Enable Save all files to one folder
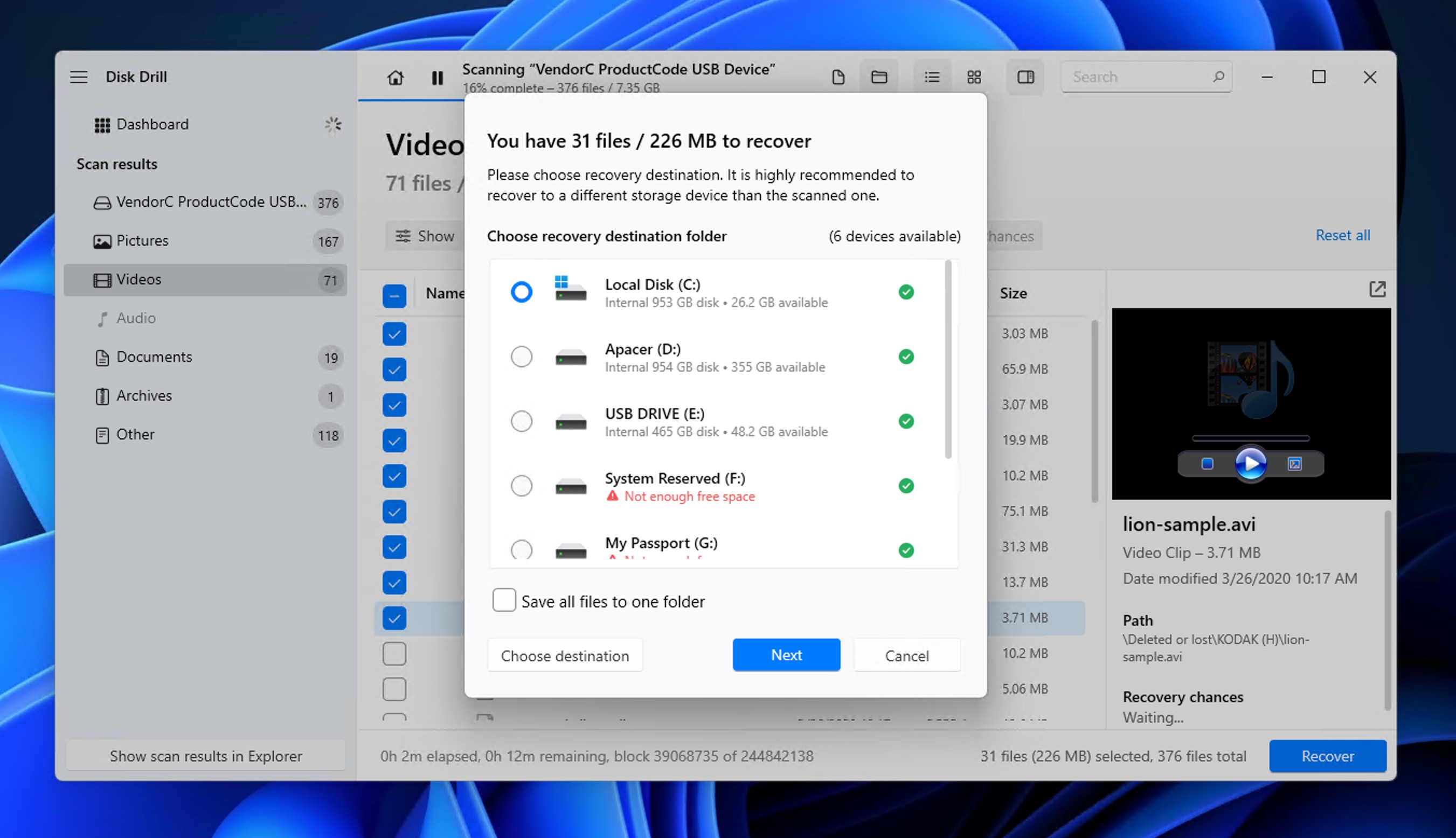 click(x=503, y=600)
